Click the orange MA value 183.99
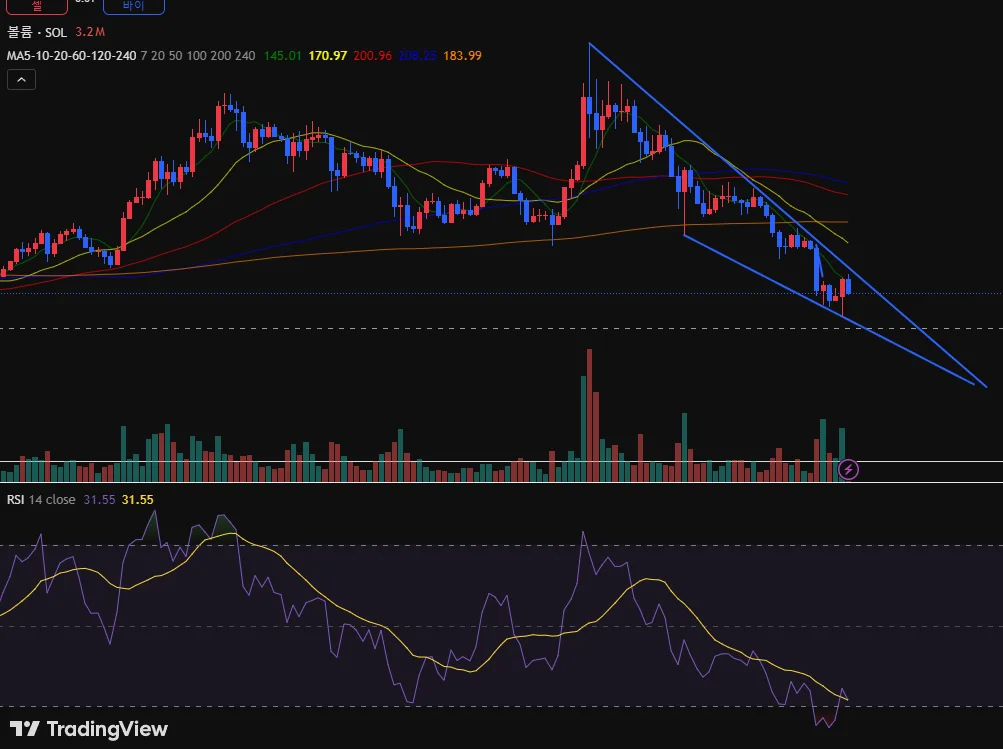 point(462,56)
